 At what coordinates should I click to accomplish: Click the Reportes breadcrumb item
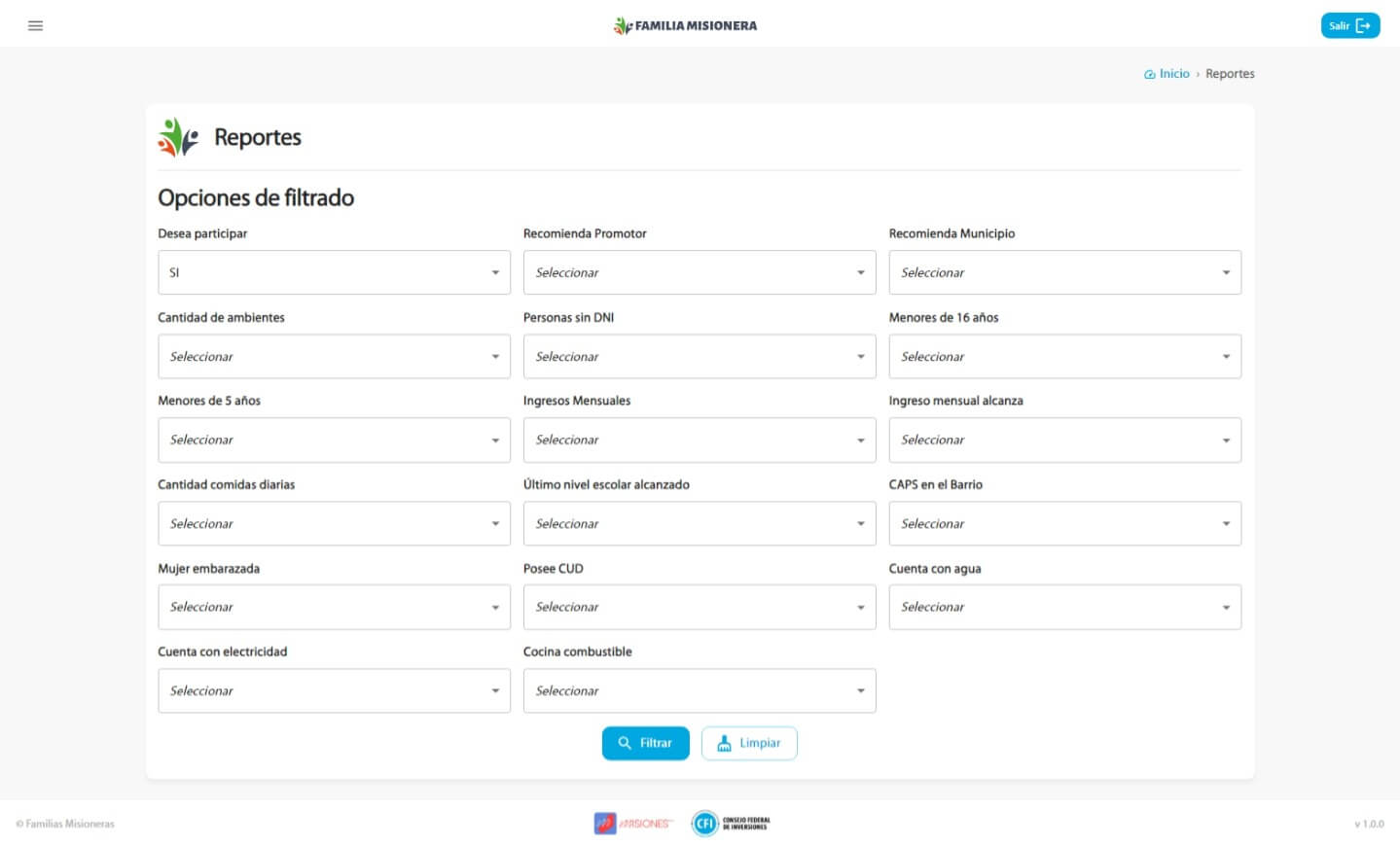coord(1230,74)
